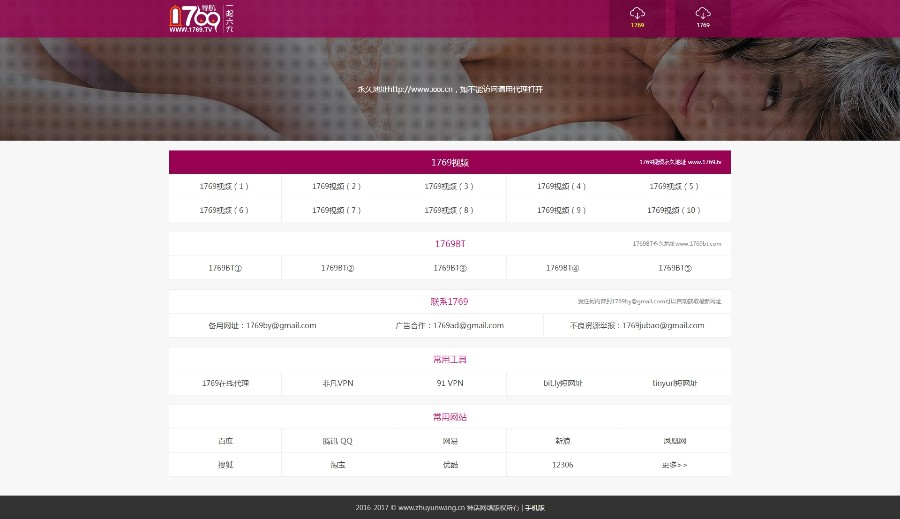
Task: Visit the 凤凰网 site link
Action: (x=675, y=441)
